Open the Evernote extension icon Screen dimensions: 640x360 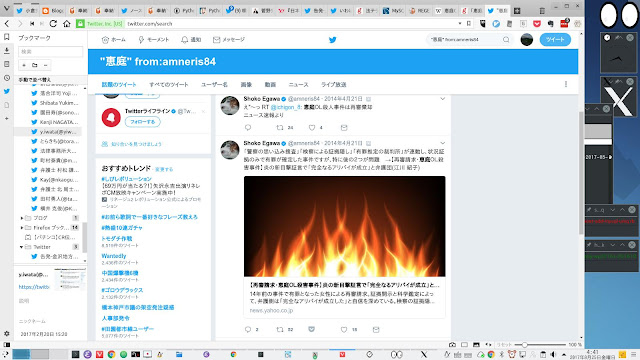550,24
